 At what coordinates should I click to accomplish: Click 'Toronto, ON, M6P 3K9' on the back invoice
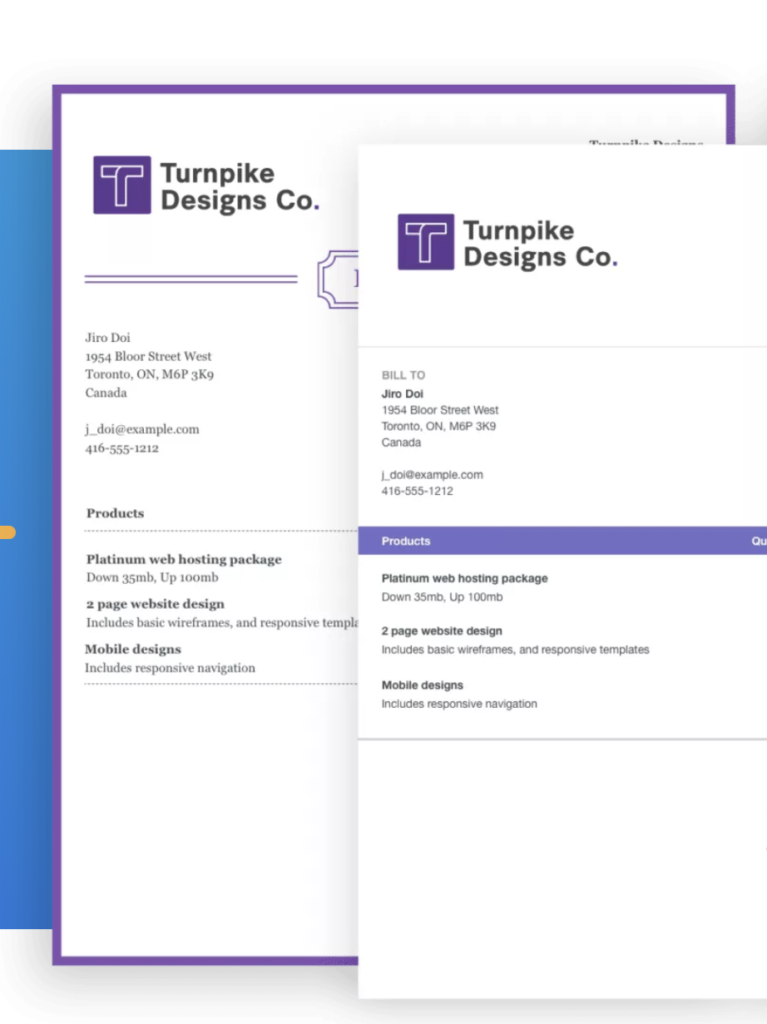(150, 374)
